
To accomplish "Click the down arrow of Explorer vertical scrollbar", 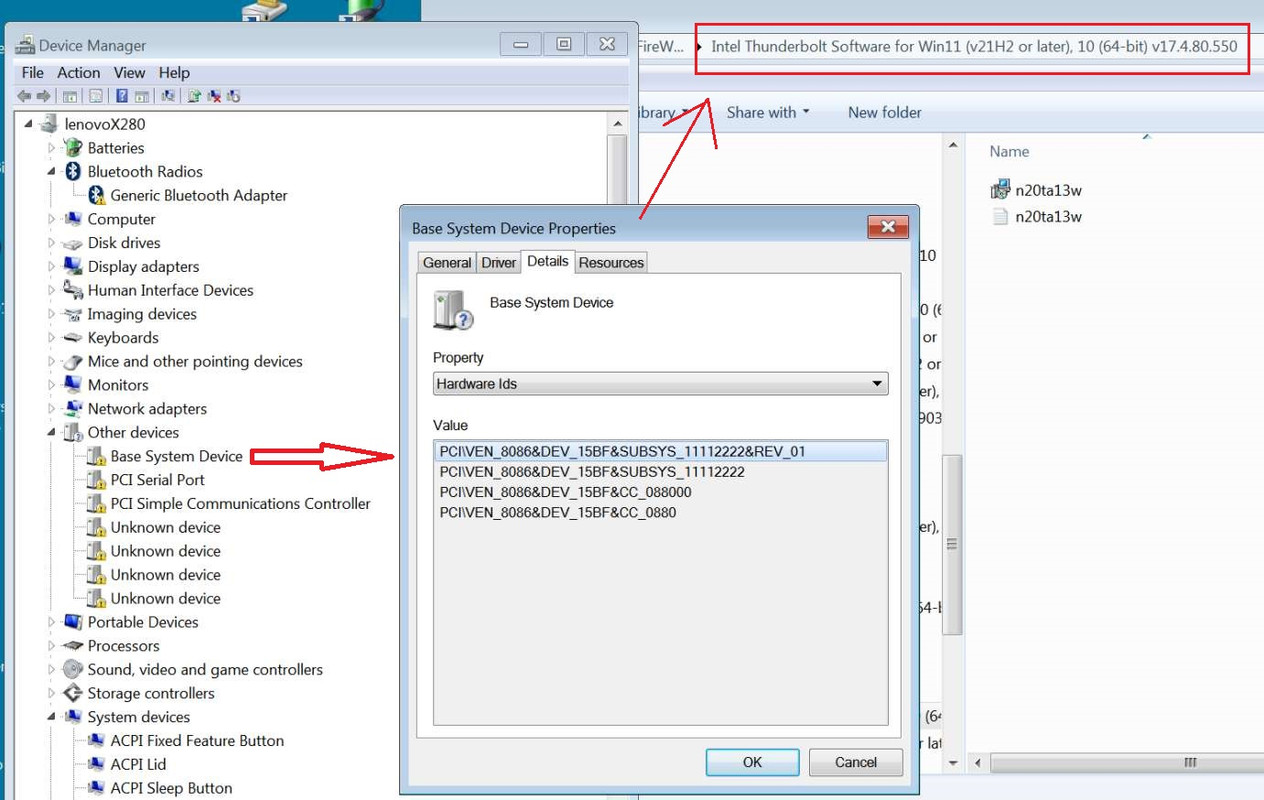I will click(953, 763).
